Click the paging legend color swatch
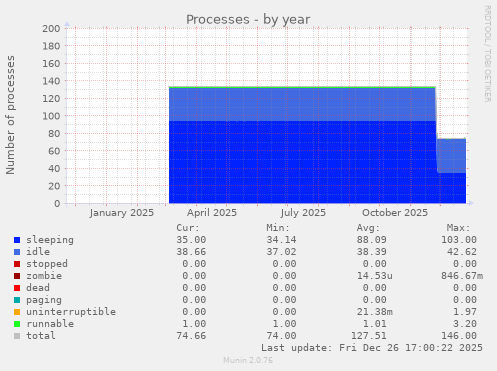The height and width of the screenshot is (371, 497). click(17, 300)
